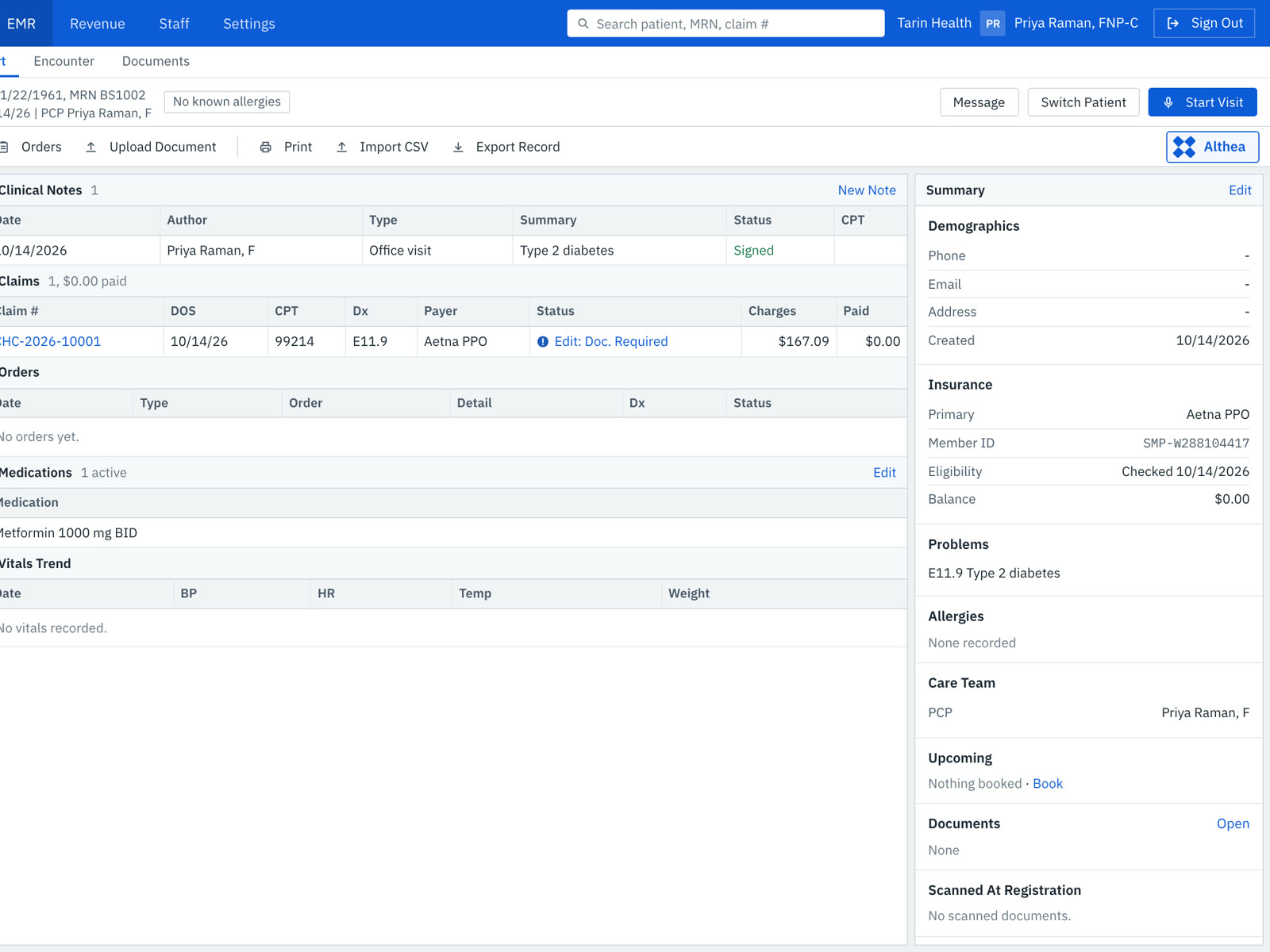Click the Switch Patient button
The image size is (1270, 952).
click(1083, 102)
